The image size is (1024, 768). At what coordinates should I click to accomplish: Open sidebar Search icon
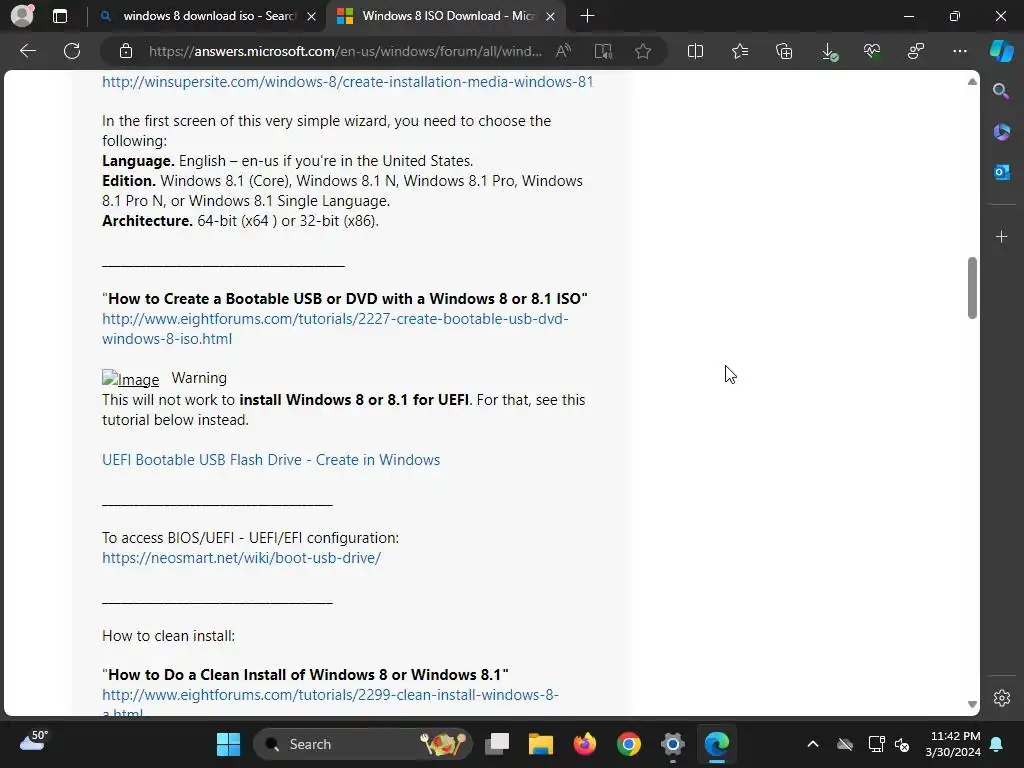[x=1001, y=91]
